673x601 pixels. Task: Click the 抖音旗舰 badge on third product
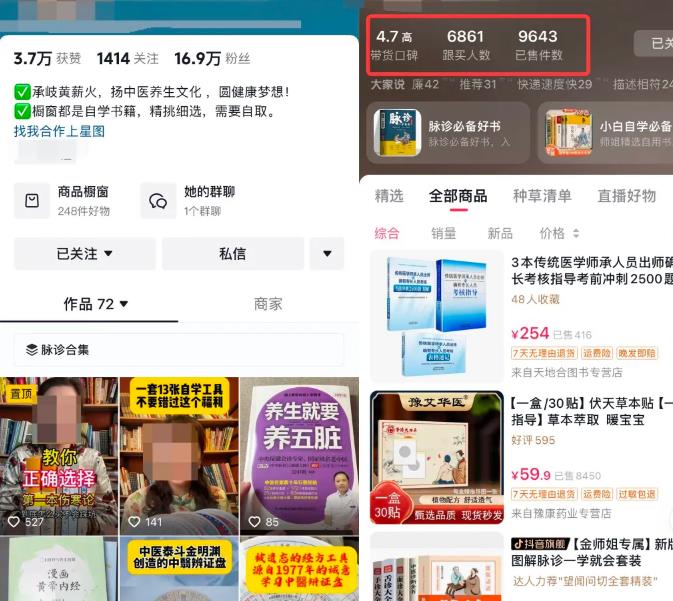tap(540, 544)
